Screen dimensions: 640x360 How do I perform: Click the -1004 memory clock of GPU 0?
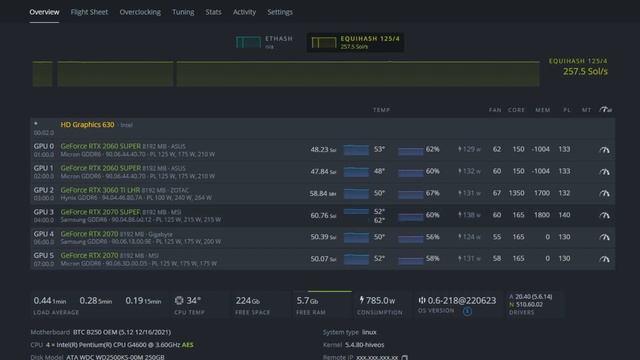click(540, 149)
